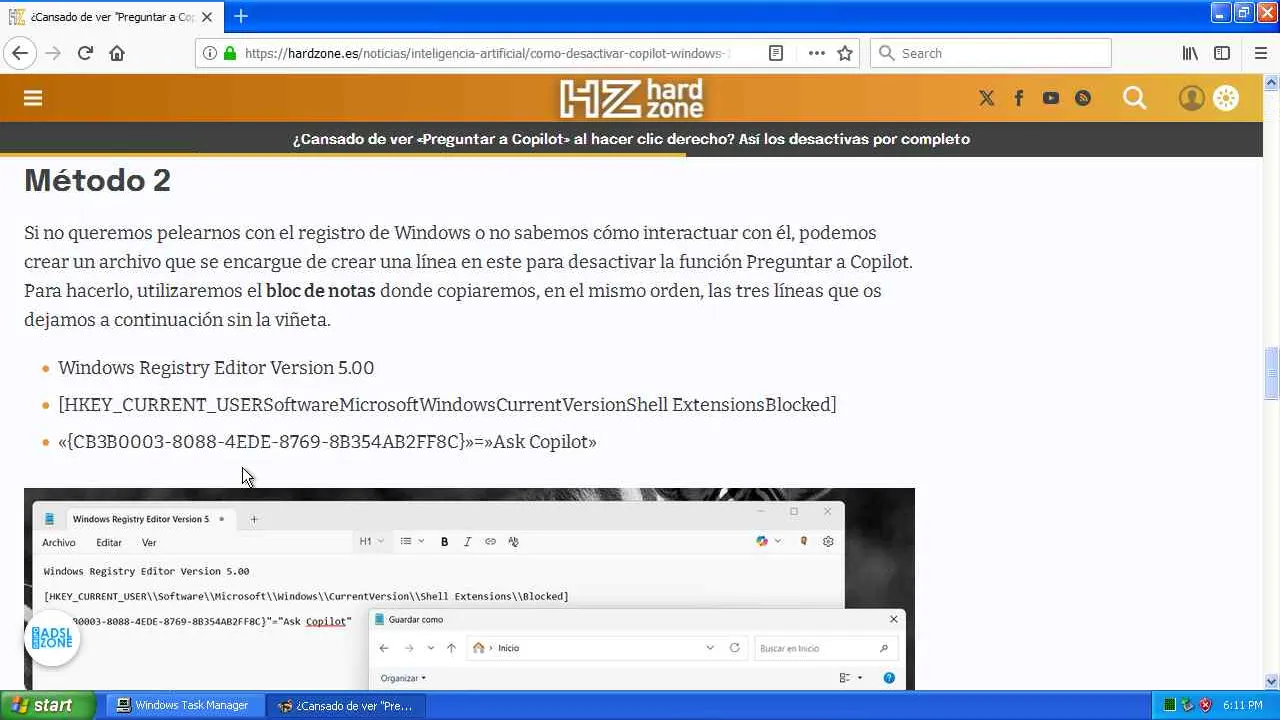Click the page scrollbar thumb
Screen dimensions: 1280x720
pos(1272,373)
